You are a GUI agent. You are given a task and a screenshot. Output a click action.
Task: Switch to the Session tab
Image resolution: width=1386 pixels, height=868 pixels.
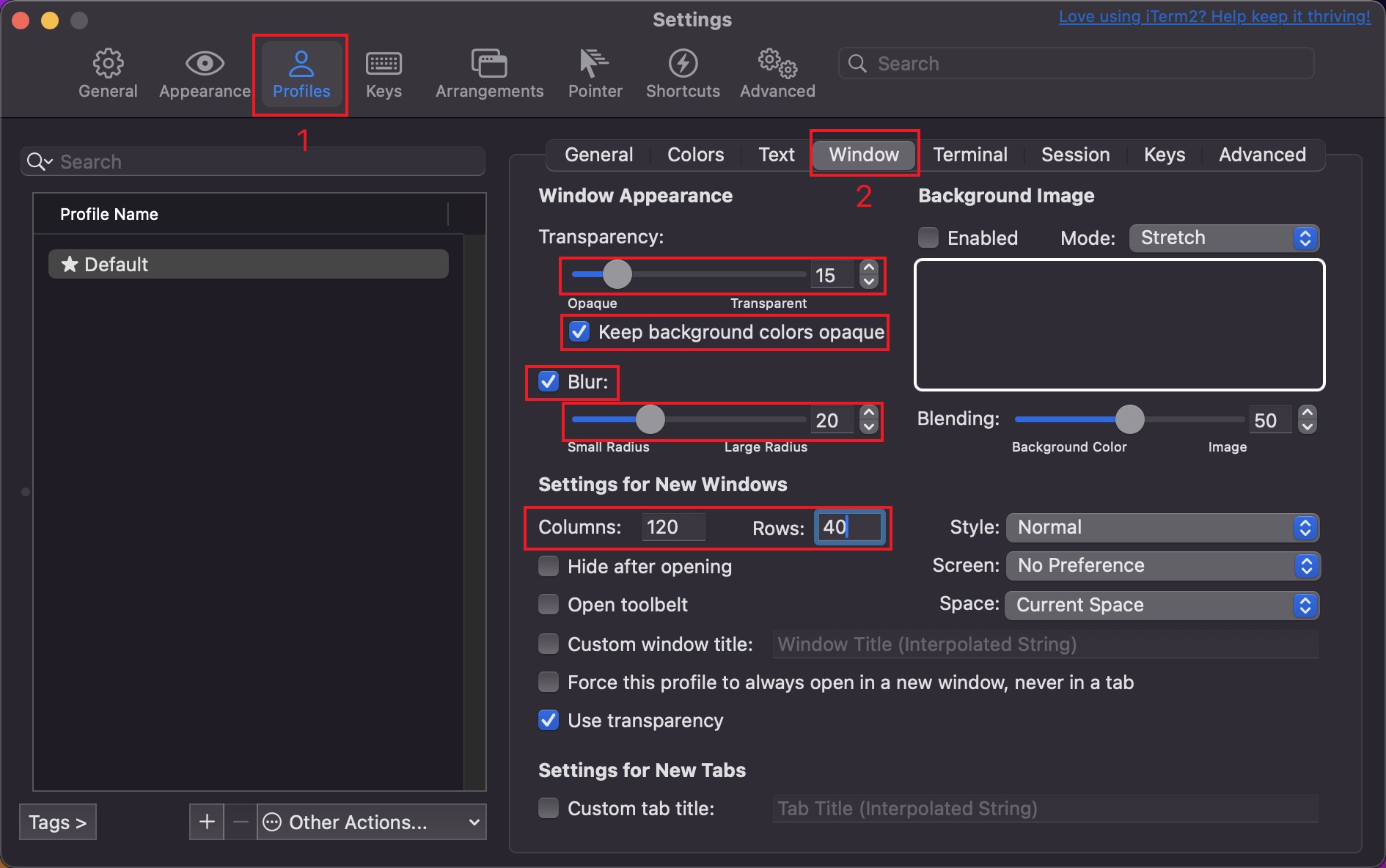tap(1075, 155)
